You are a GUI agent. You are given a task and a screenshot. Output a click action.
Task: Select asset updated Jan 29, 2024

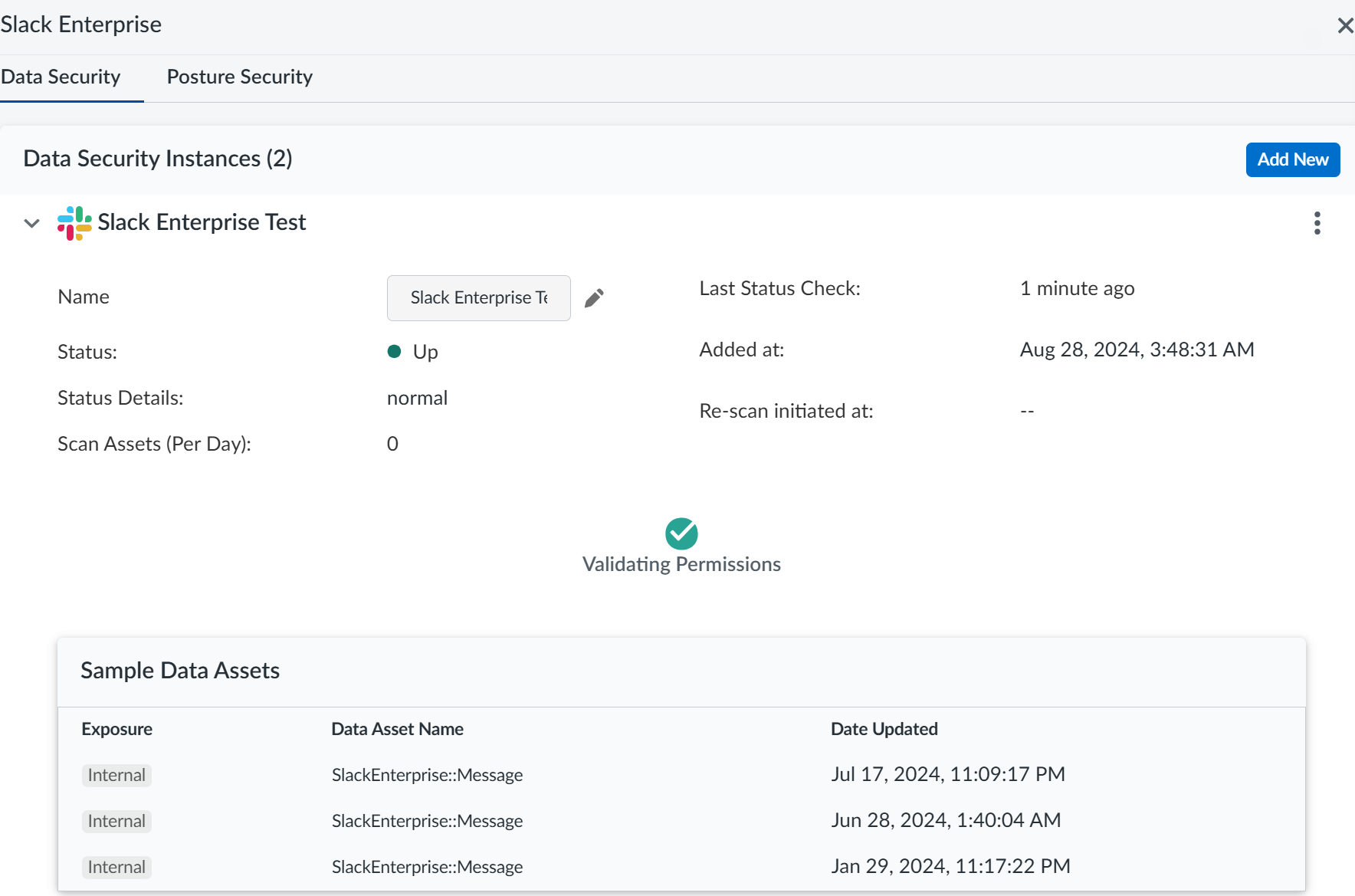pos(427,867)
